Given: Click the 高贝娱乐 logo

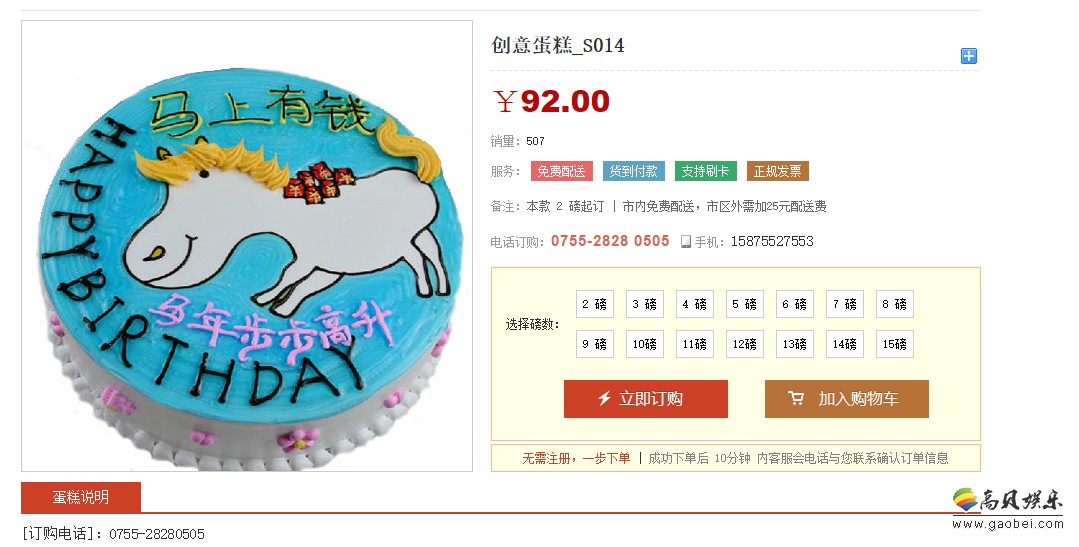Looking at the screenshot, I should point(1007,507).
